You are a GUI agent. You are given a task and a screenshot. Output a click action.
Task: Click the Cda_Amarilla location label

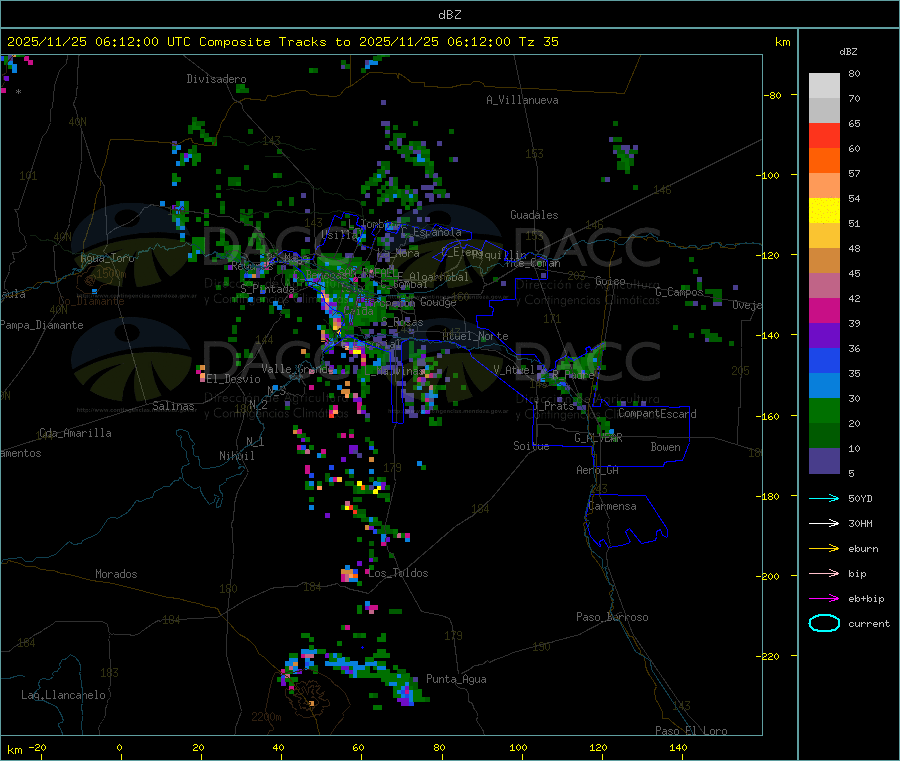click(75, 433)
